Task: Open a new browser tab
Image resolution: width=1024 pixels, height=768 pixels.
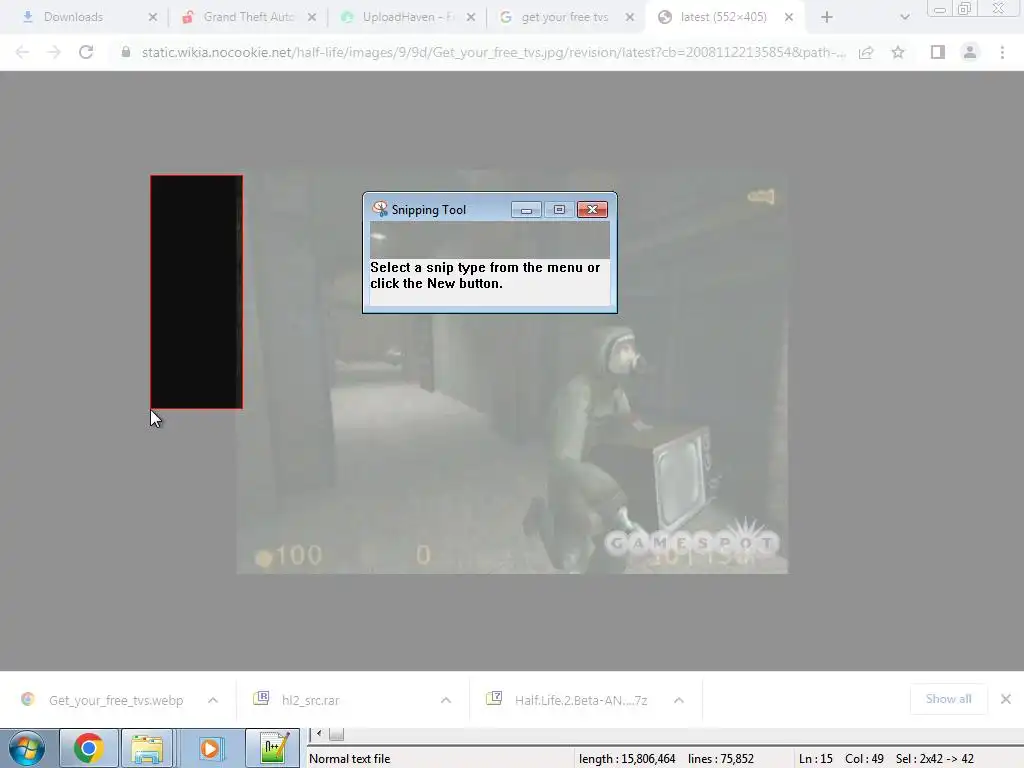Action: pyautogui.click(x=827, y=18)
